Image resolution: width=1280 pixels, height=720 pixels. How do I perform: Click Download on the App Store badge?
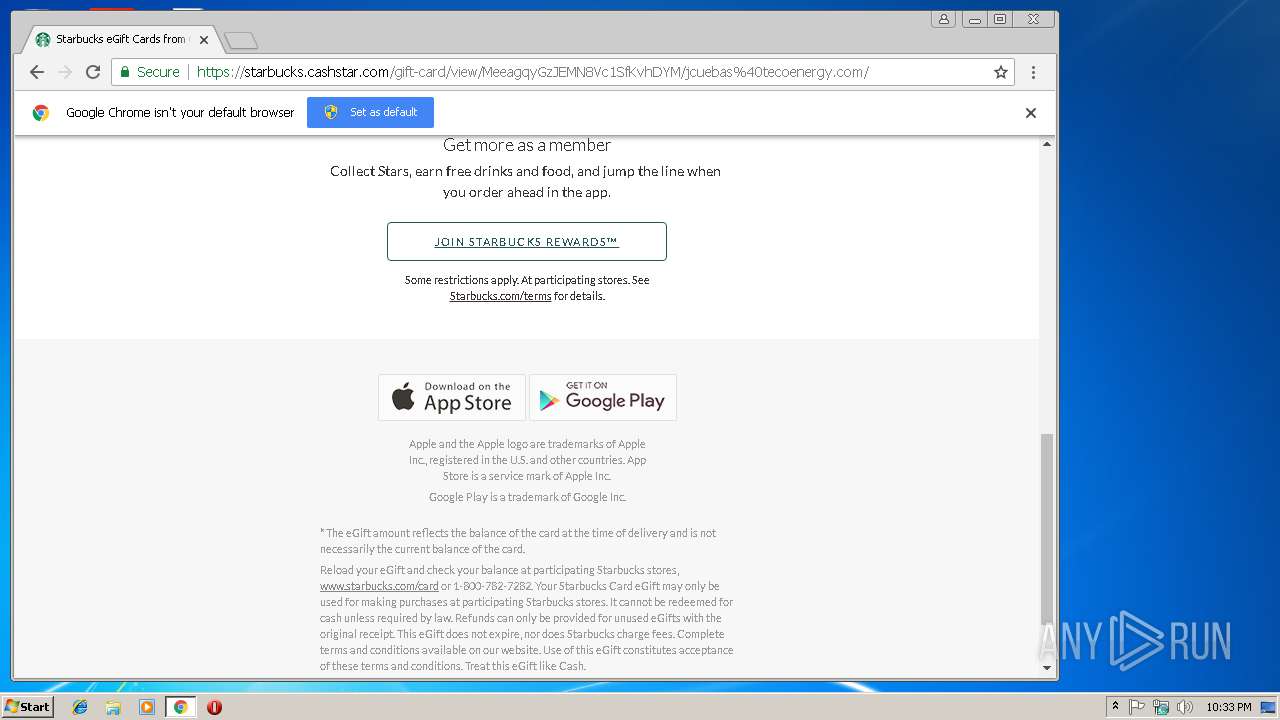tap(452, 397)
